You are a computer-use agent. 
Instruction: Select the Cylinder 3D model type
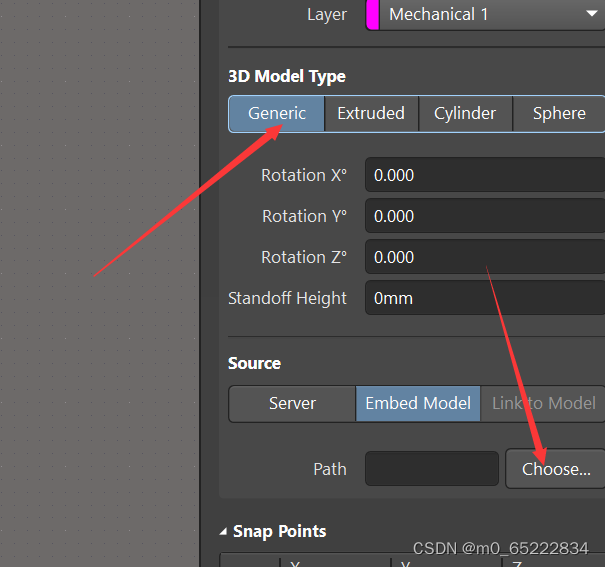(465, 114)
